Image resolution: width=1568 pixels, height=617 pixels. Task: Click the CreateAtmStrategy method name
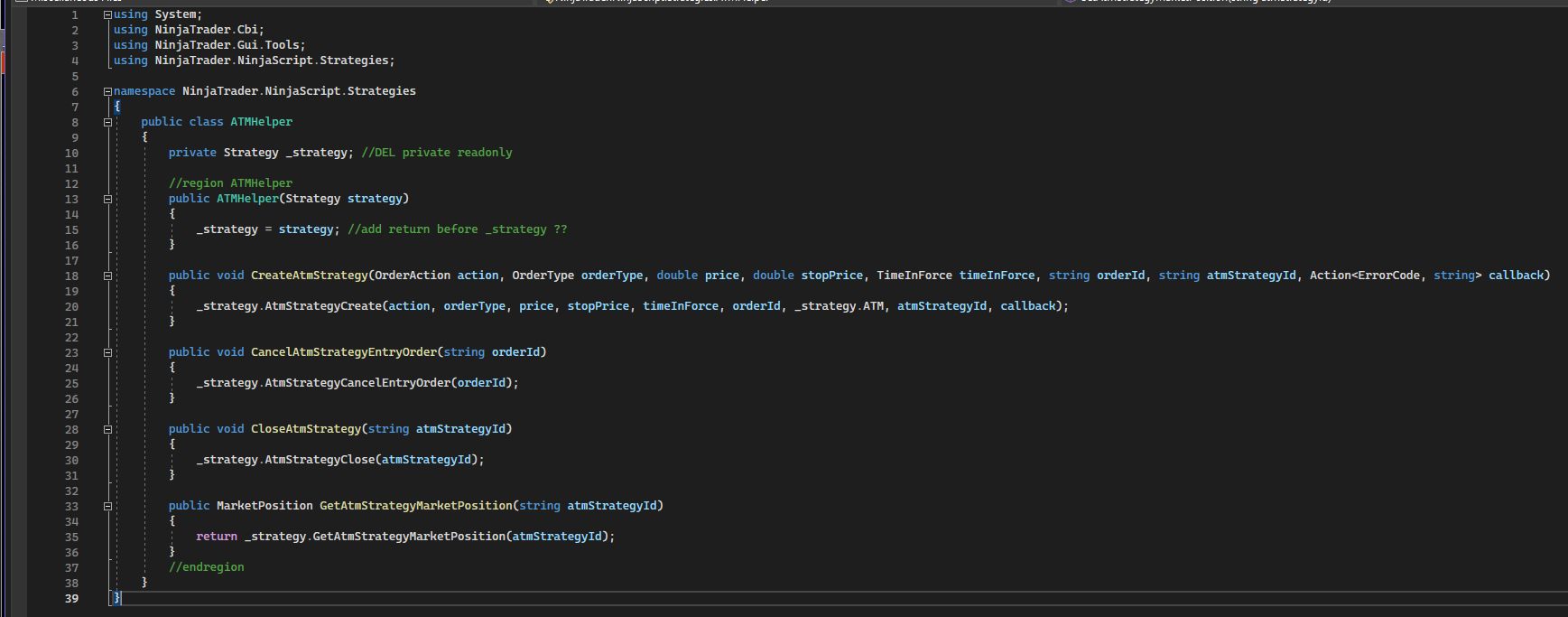click(x=310, y=276)
